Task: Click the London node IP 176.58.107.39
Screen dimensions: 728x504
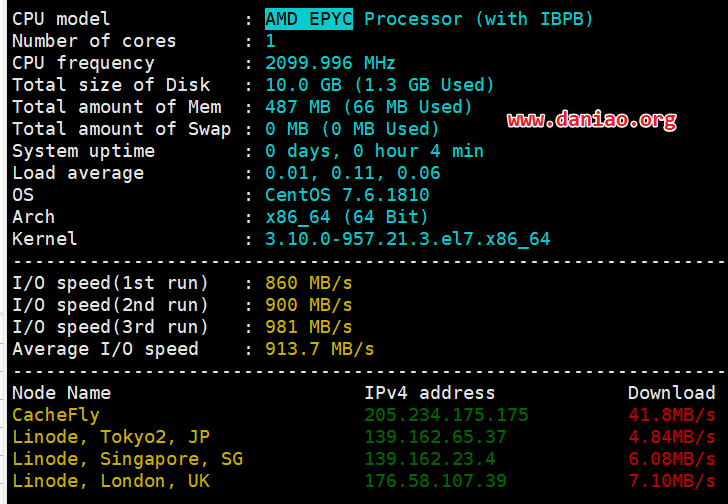Action: pyautogui.click(x=435, y=481)
